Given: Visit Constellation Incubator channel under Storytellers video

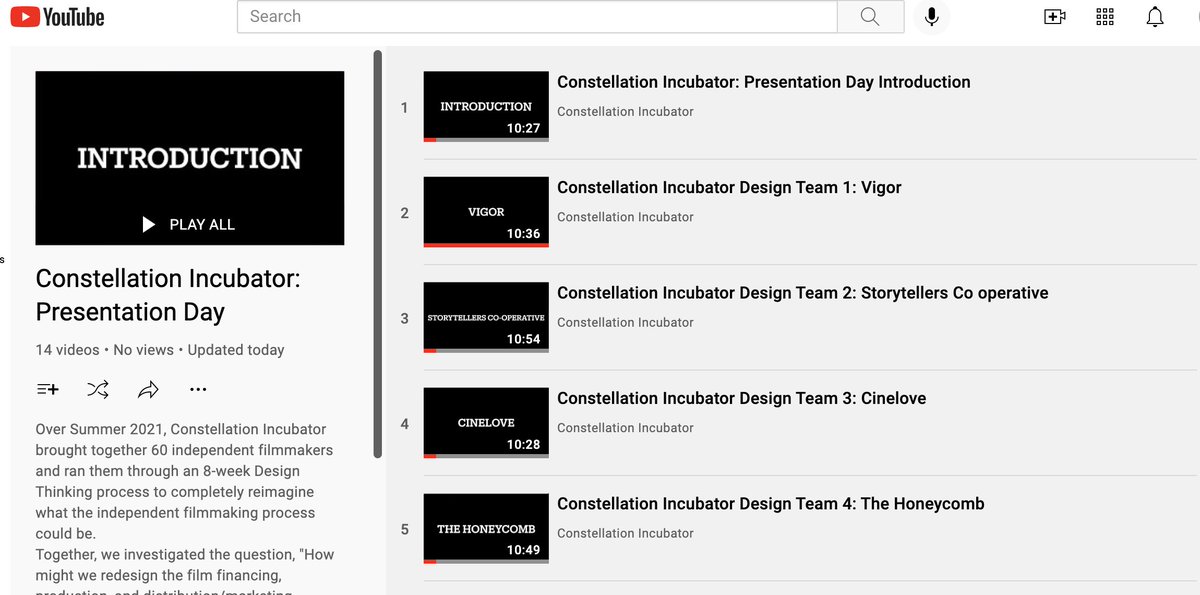Looking at the screenshot, I should [x=625, y=322].
